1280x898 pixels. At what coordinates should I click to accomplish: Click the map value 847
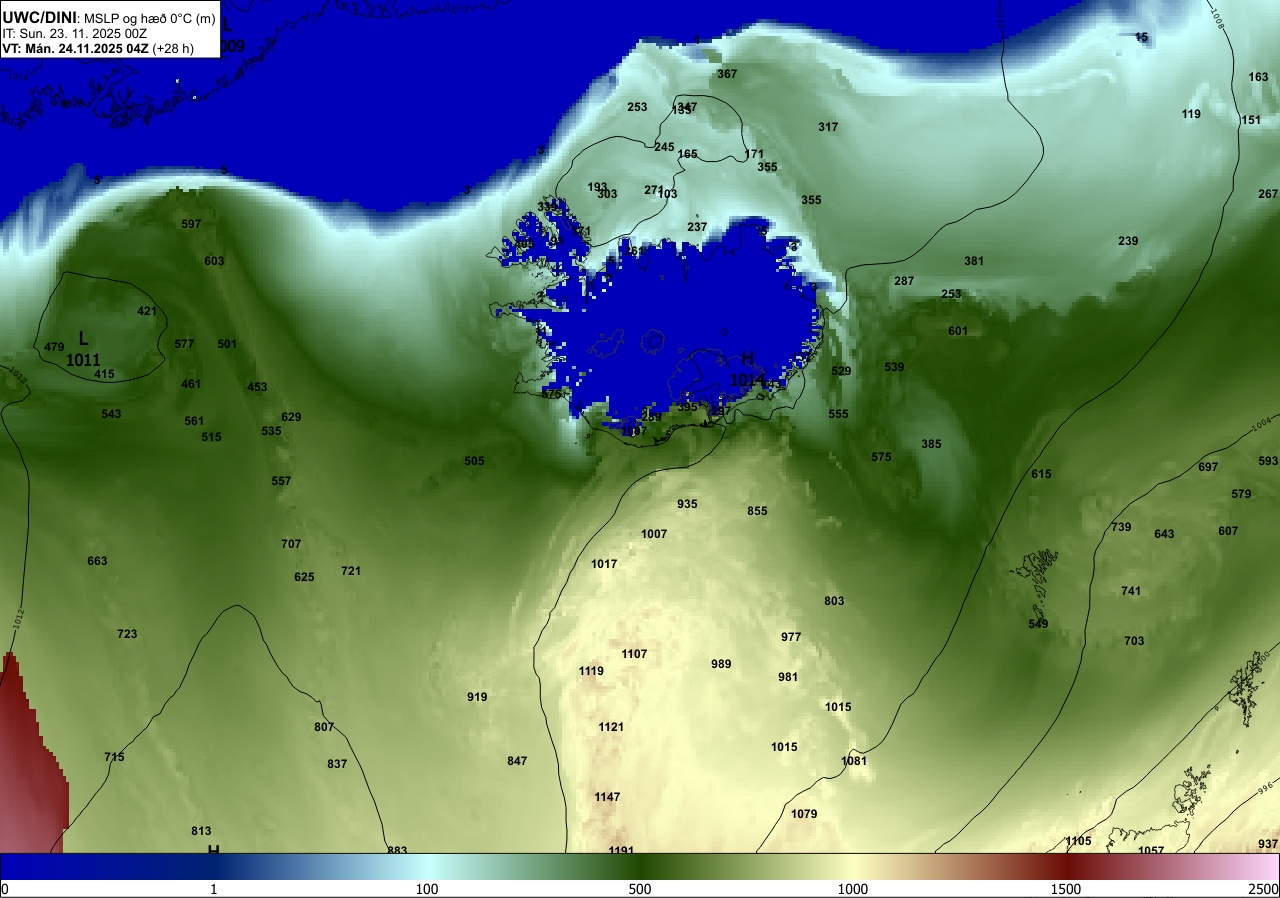(517, 761)
